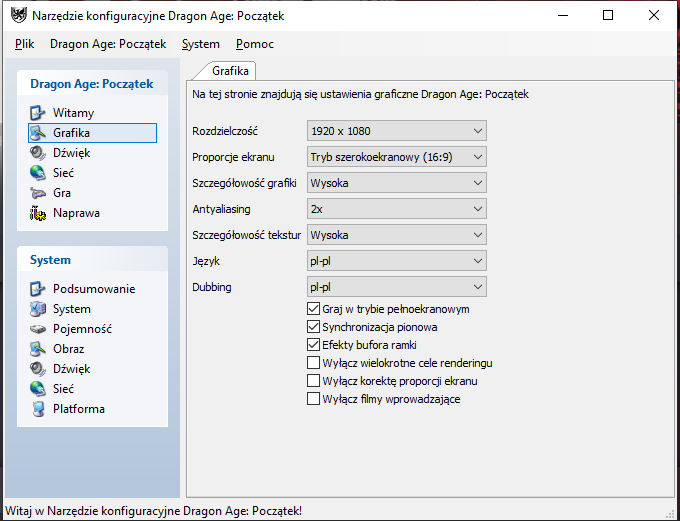The height and width of the screenshot is (521, 680).
Task: Tick Wyłącz filmy wprowadzające checkbox
Action: [313, 399]
